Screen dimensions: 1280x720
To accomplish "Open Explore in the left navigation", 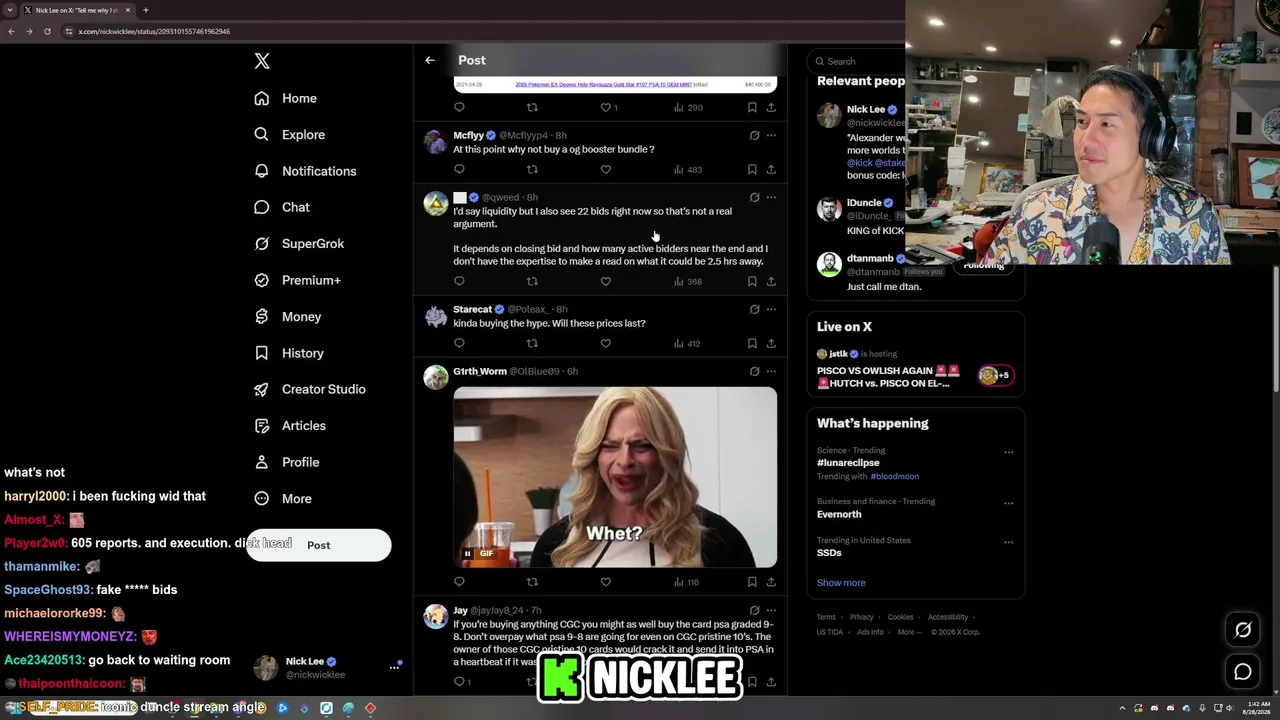I will [x=290, y=134].
